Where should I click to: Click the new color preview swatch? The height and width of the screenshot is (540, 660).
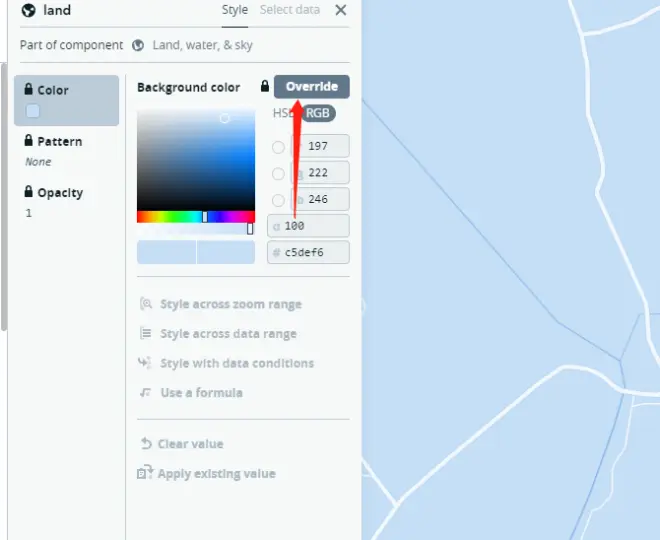226,252
